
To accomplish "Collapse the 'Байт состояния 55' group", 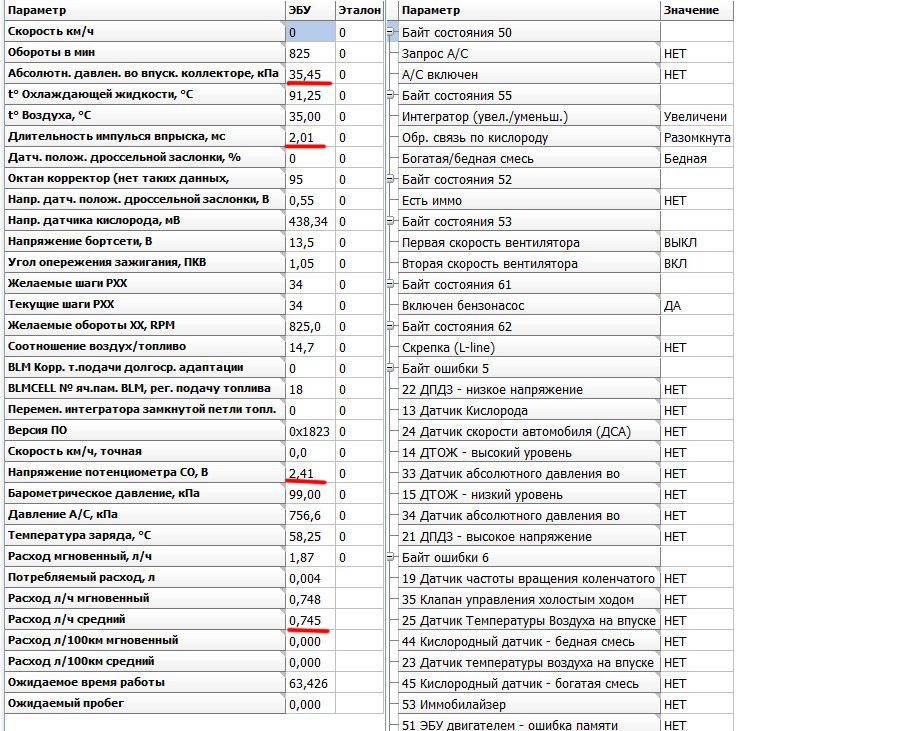I will 391,95.
